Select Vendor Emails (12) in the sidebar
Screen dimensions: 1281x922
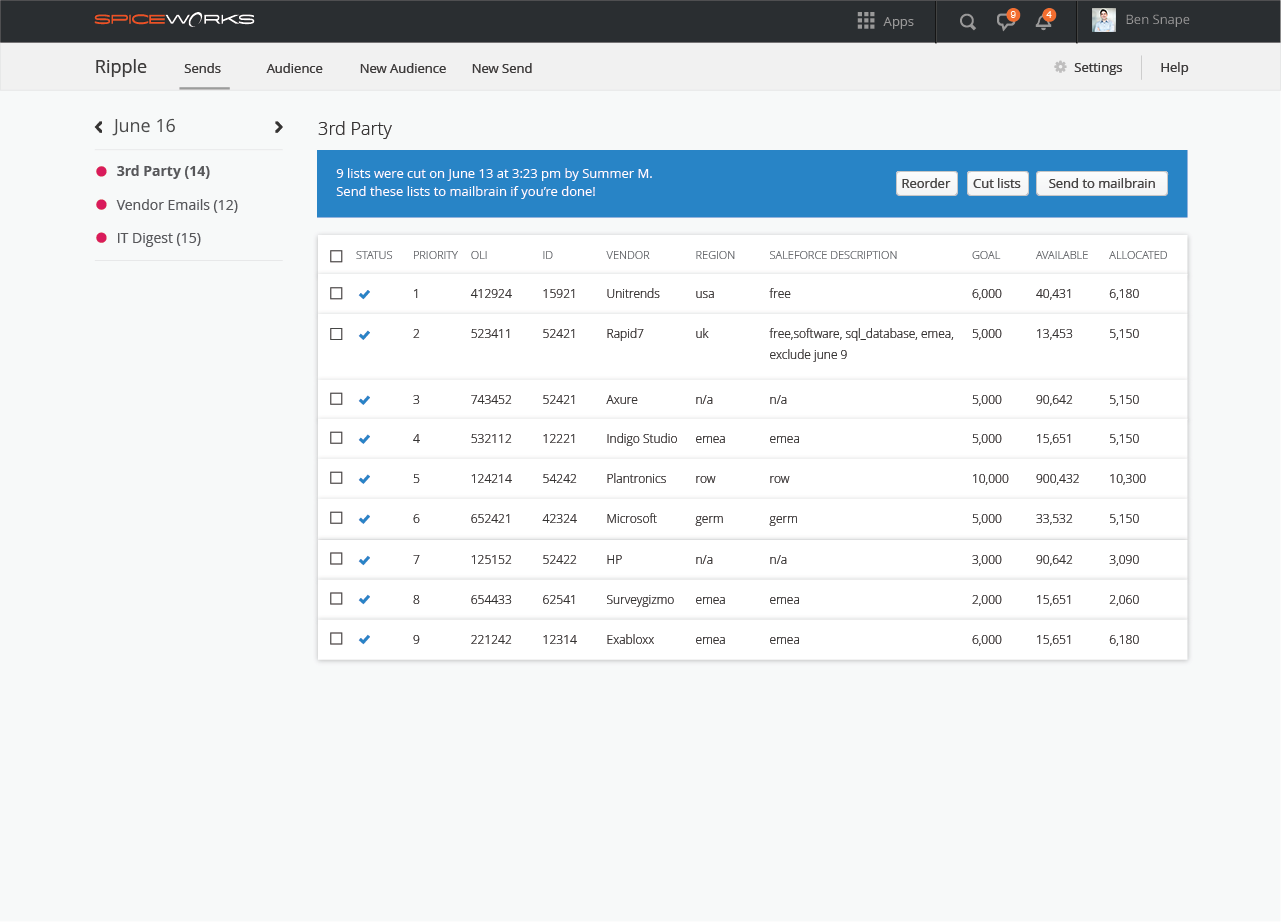tap(177, 205)
